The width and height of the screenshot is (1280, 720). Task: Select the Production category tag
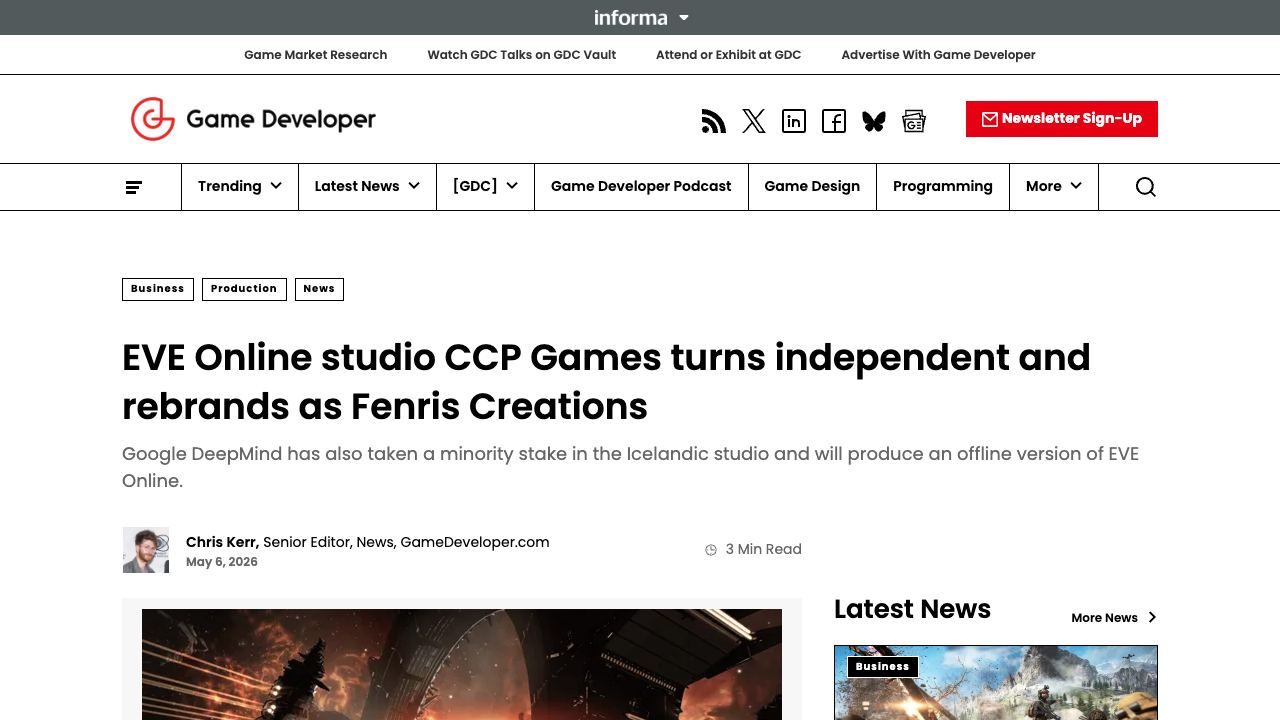point(244,289)
